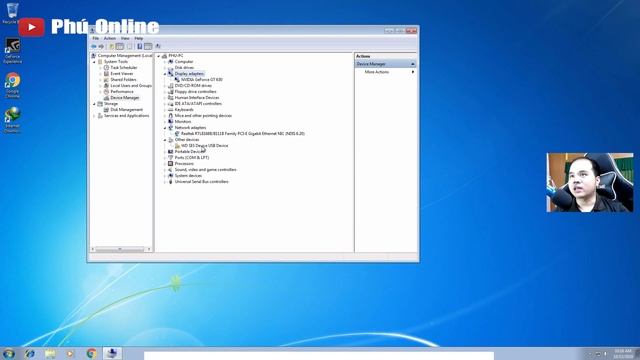Toggle the Show/Hide Console Tree toolbar icon

120,47
